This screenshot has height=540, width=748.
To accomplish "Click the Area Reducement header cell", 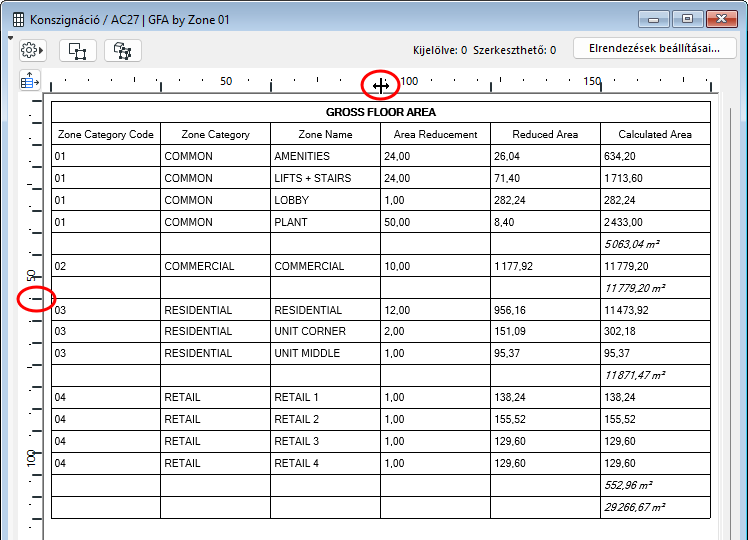I will point(435,134).
